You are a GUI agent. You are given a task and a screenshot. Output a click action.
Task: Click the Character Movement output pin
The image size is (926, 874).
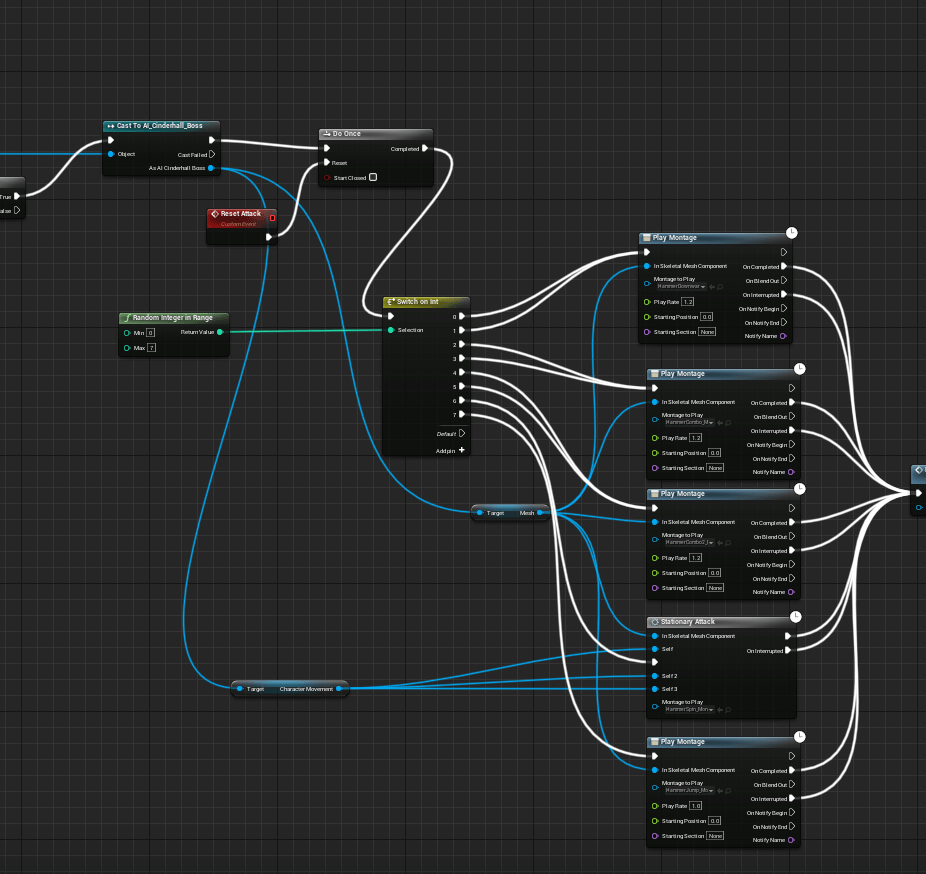point(339,688)
